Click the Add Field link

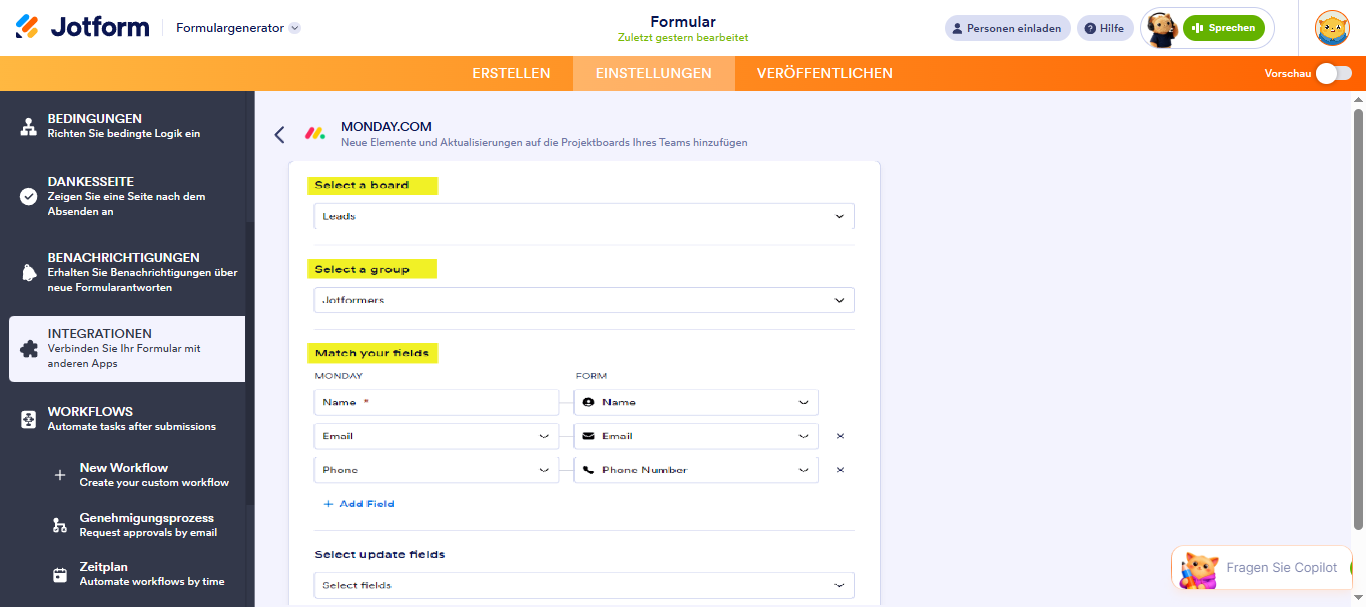pos(358,504)
